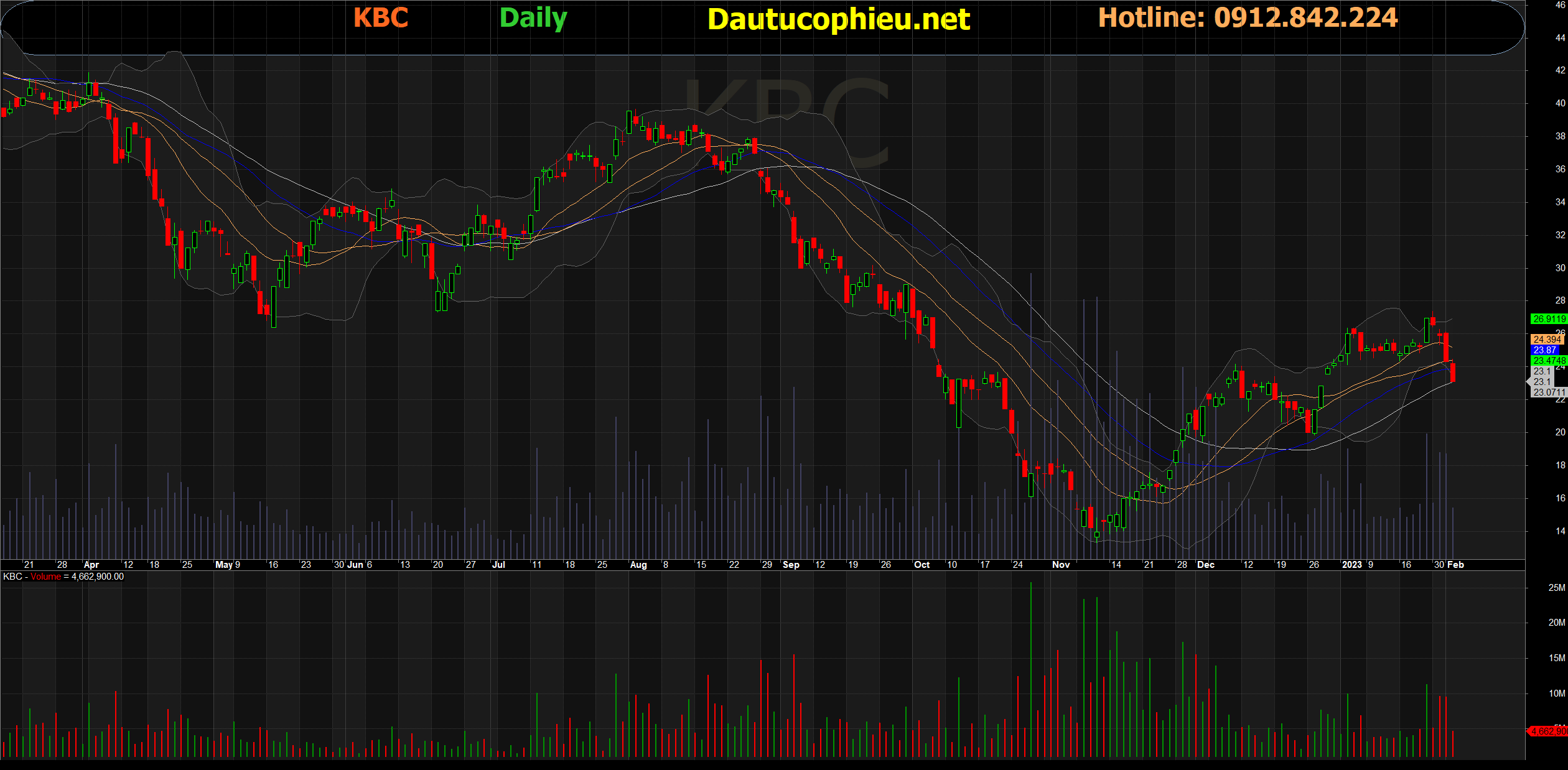Click the 25M volume axis label
1568x770 pixels.
click(1557, 588)
